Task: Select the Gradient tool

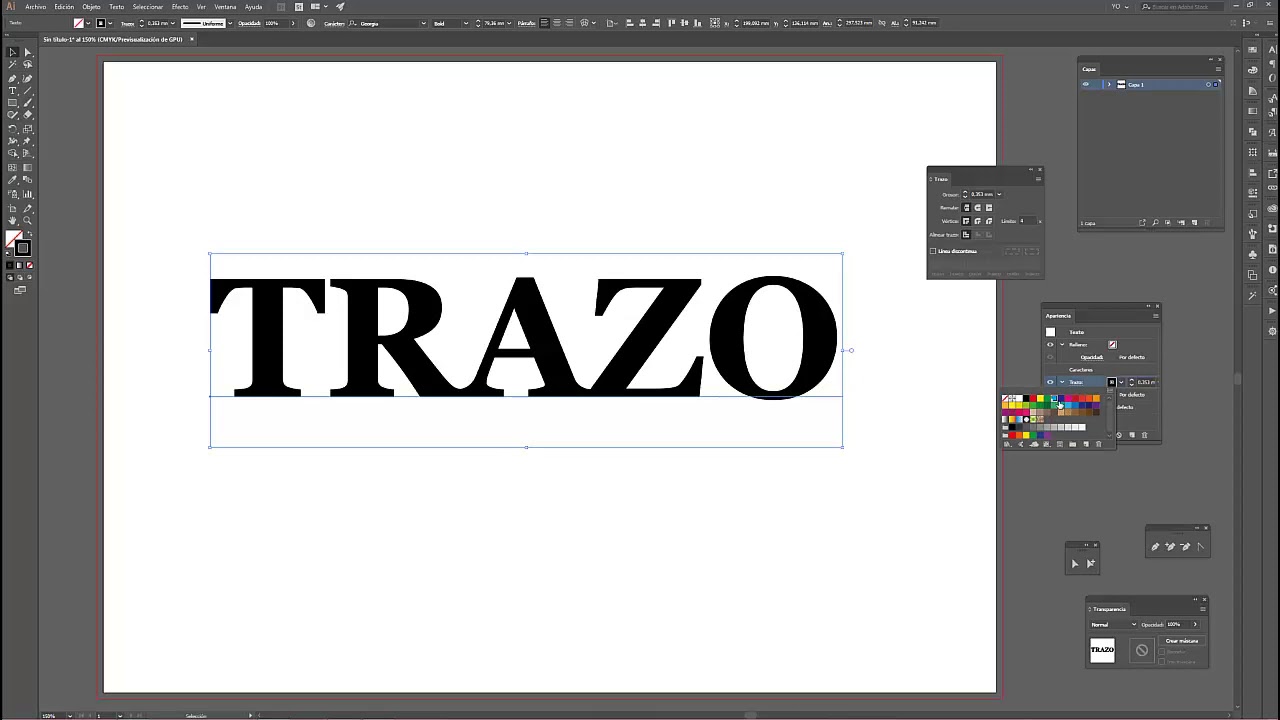Action: [27, 167]
